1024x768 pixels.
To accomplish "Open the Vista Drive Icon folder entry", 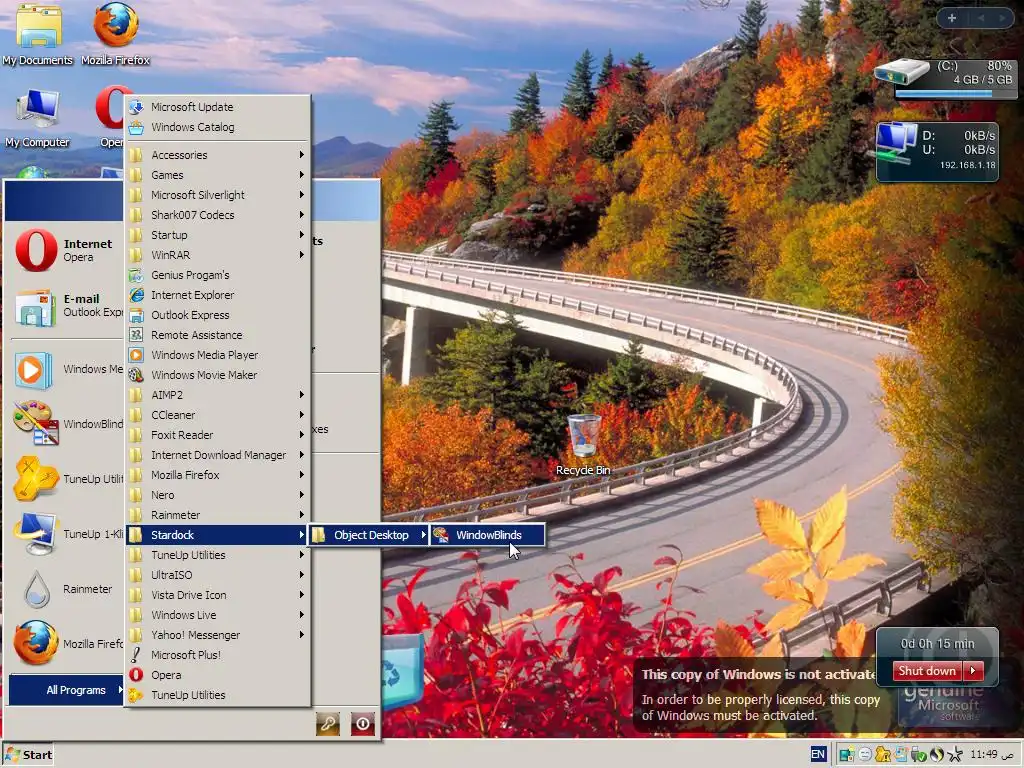I will pos(217,595).
